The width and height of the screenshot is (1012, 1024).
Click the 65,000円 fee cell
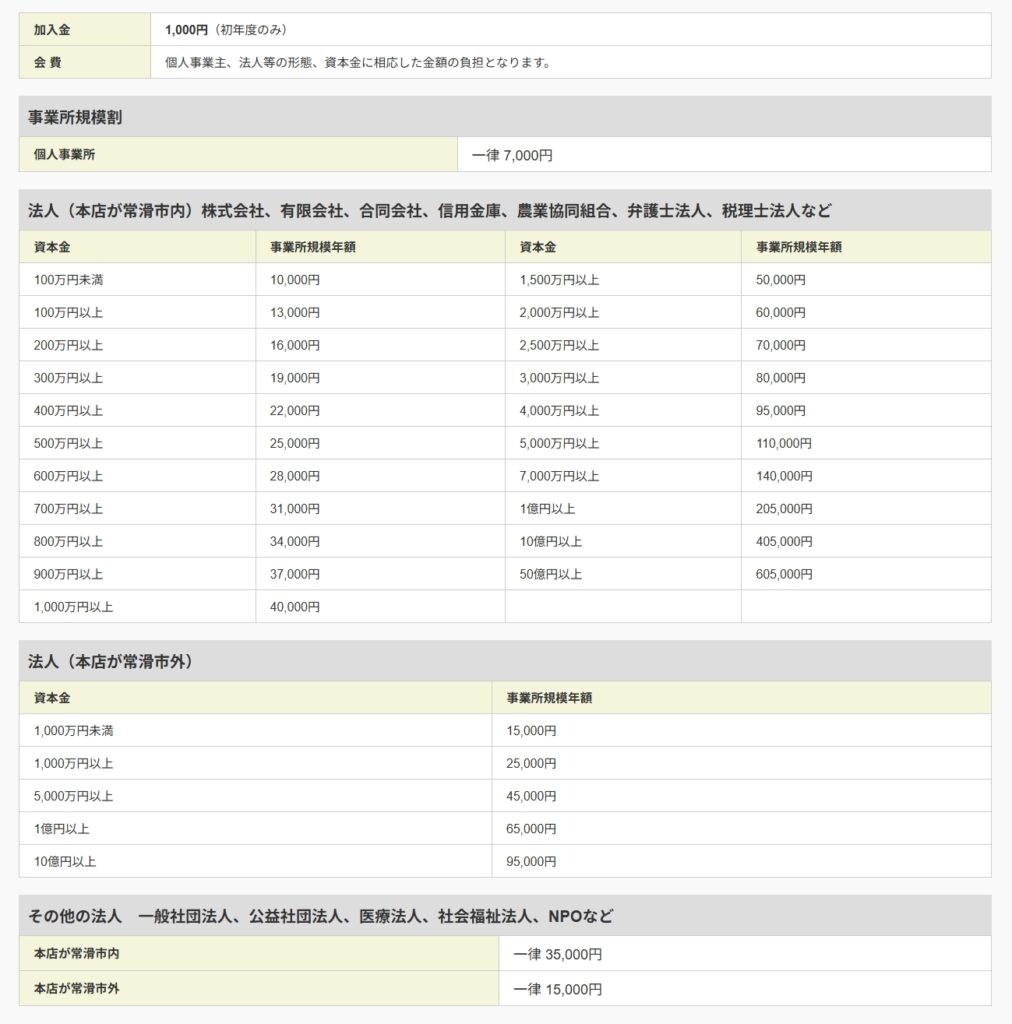pyautogui.click(x=531, y=829)
